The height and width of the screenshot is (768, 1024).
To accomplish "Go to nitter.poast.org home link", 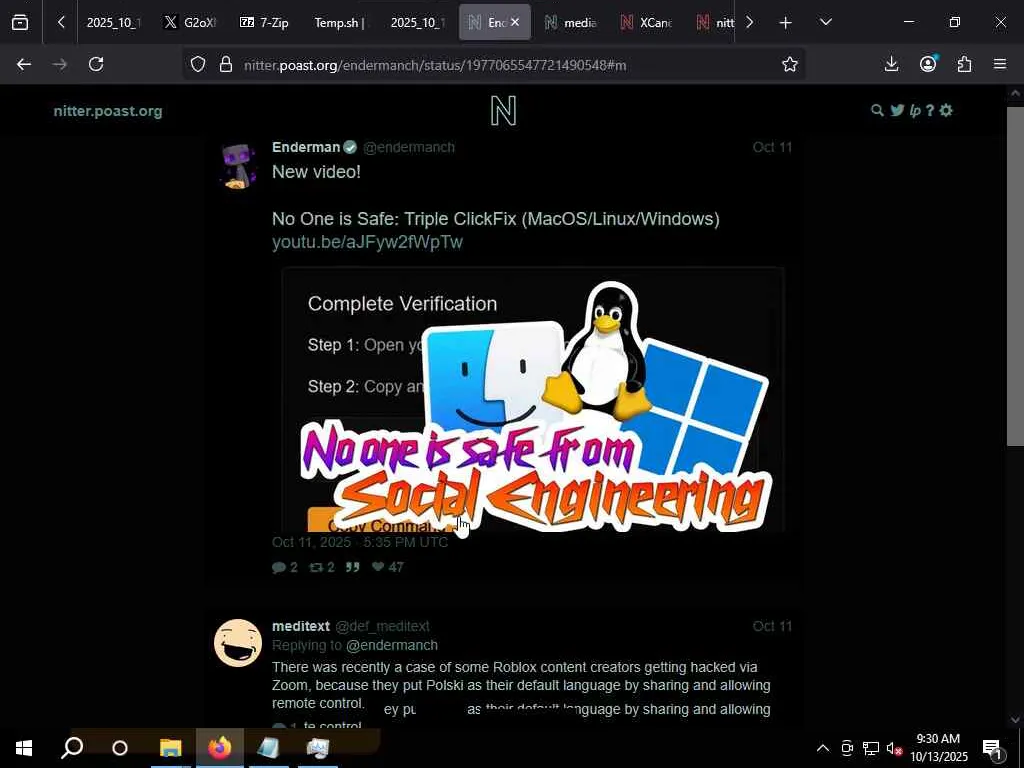I will tap(108, 111).
